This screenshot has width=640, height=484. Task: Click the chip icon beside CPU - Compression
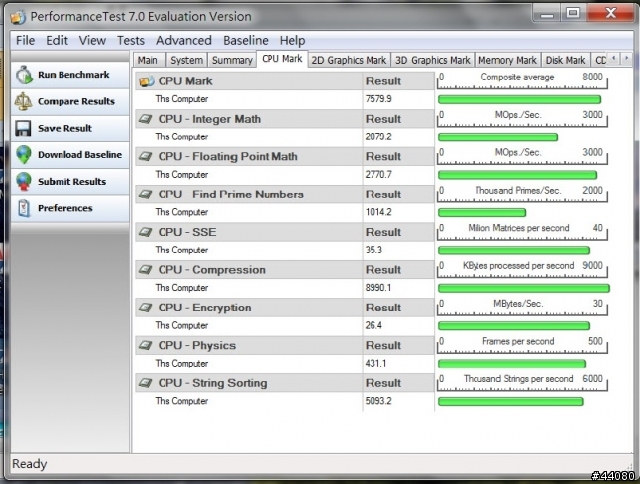[x=146, y=270]
